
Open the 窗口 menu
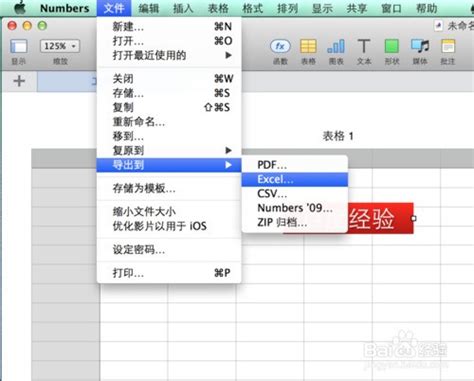(x=391, y=8)
